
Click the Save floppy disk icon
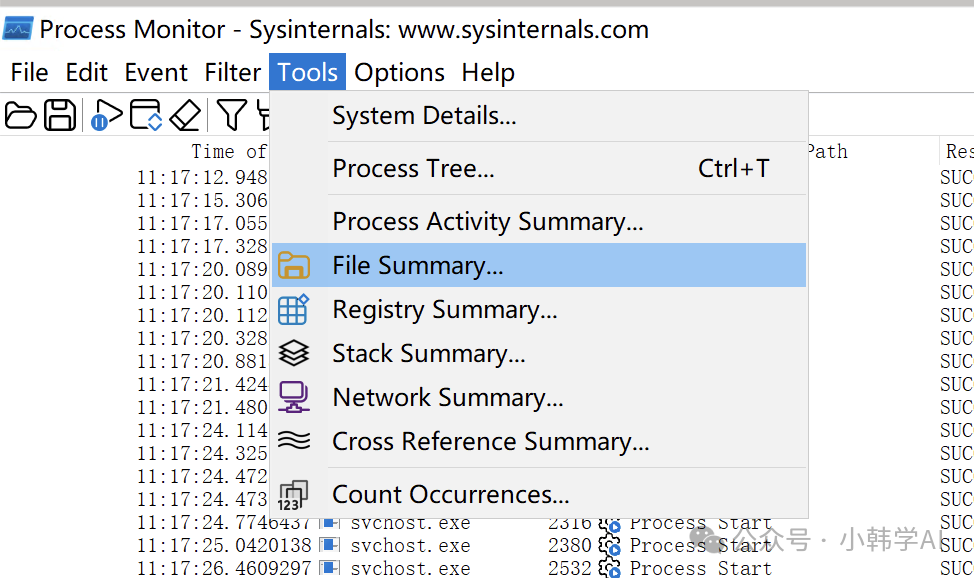[60, 115]
